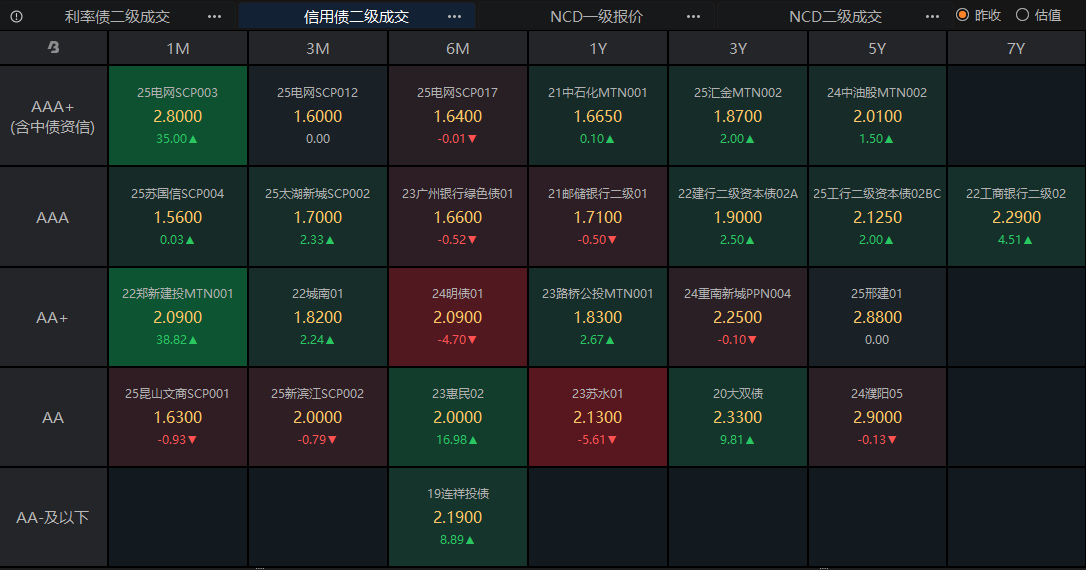This screenshot has width=1086, height=570.
Task: Open more options next to 信用债二级成交
Action: [x=454, y=17]
